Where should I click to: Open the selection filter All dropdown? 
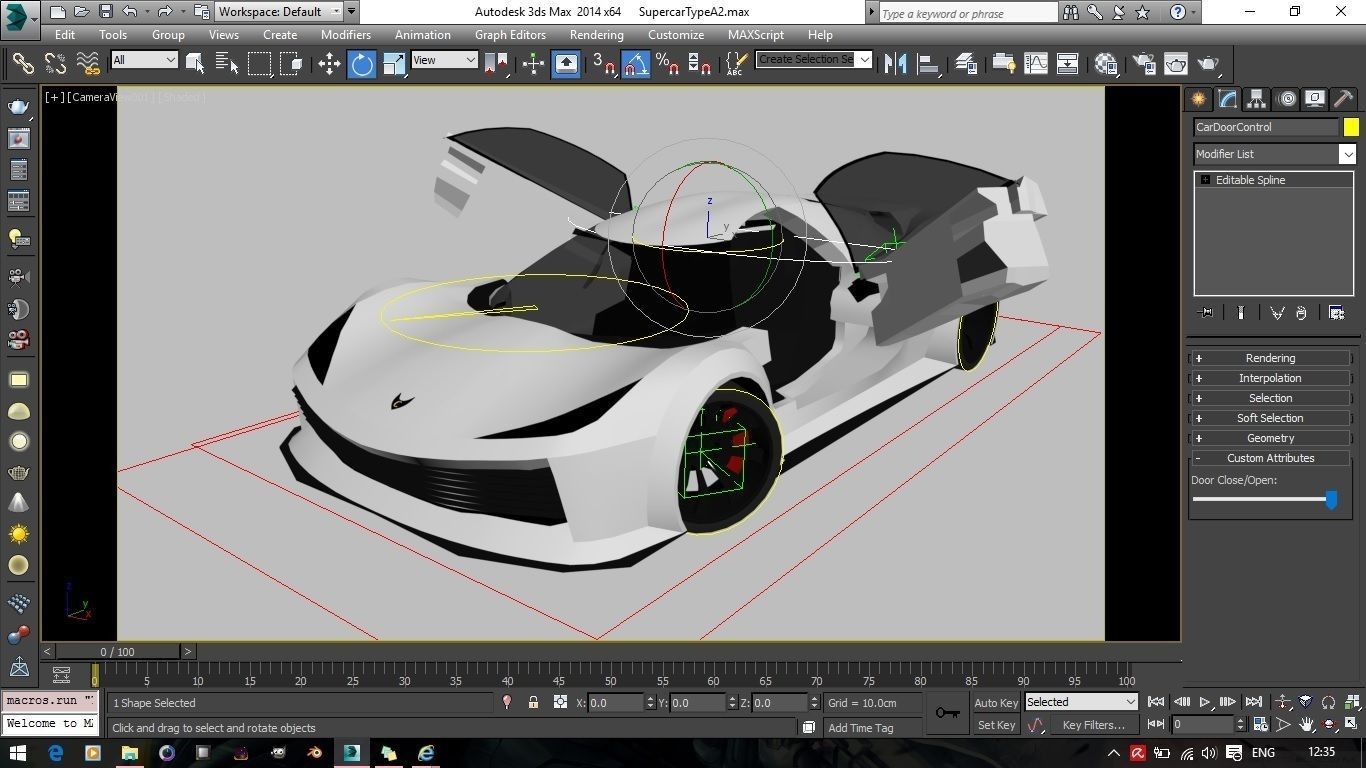(144, 60)
